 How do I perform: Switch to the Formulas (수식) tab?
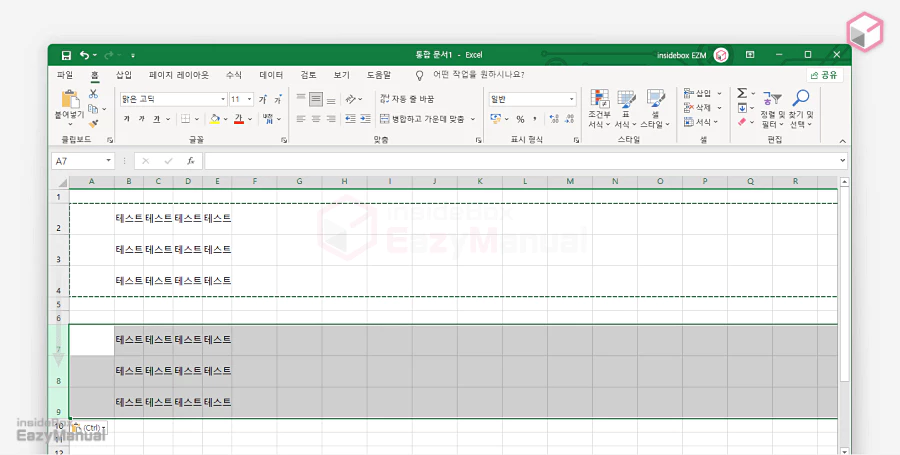pos(234,75)
